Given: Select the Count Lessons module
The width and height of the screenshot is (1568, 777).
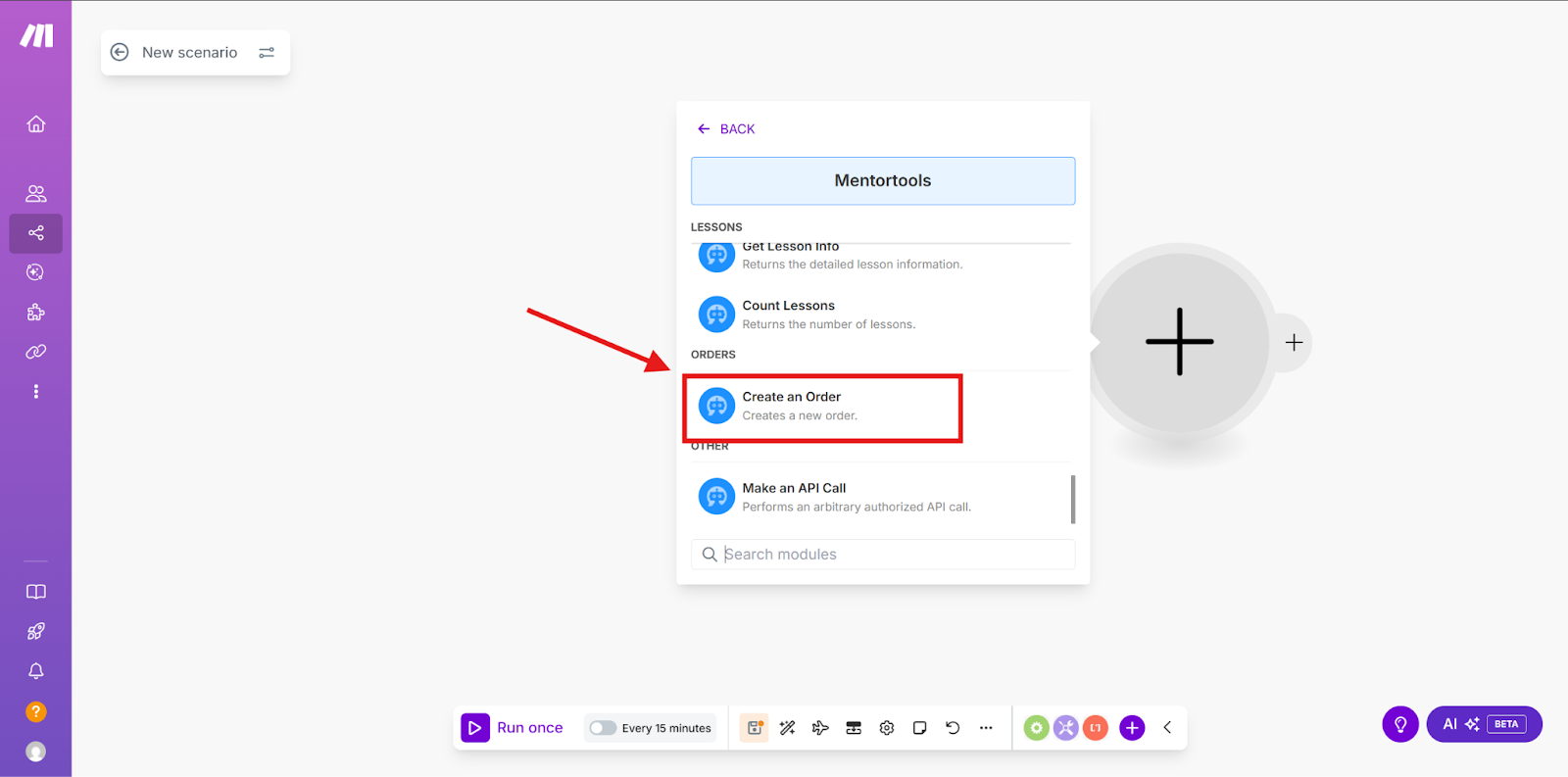Looking at the screenshot, I should click(x=882, y=315).
